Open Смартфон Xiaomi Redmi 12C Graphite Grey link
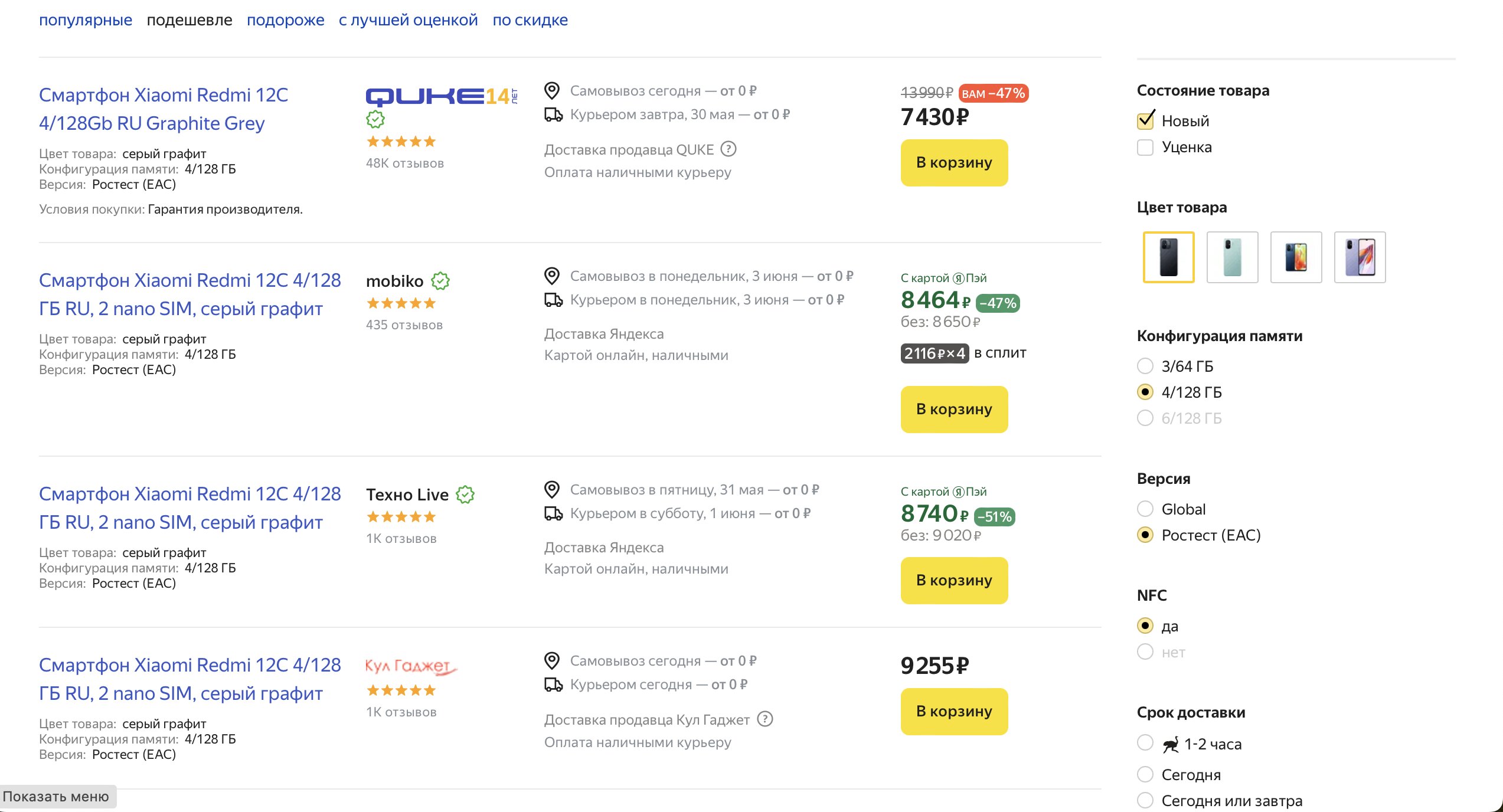The image size is (1503, 812). pyautogui.click(x=164, y=109)
